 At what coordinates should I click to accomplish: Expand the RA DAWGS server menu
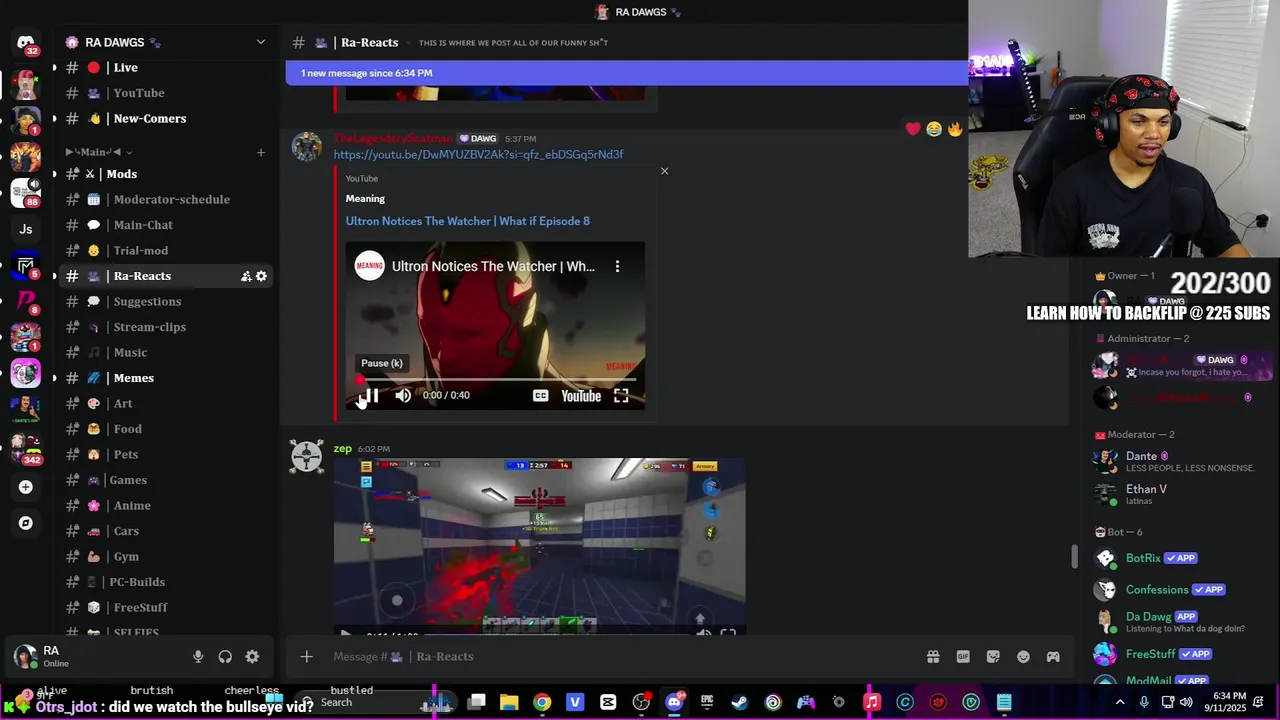point(261,42)
